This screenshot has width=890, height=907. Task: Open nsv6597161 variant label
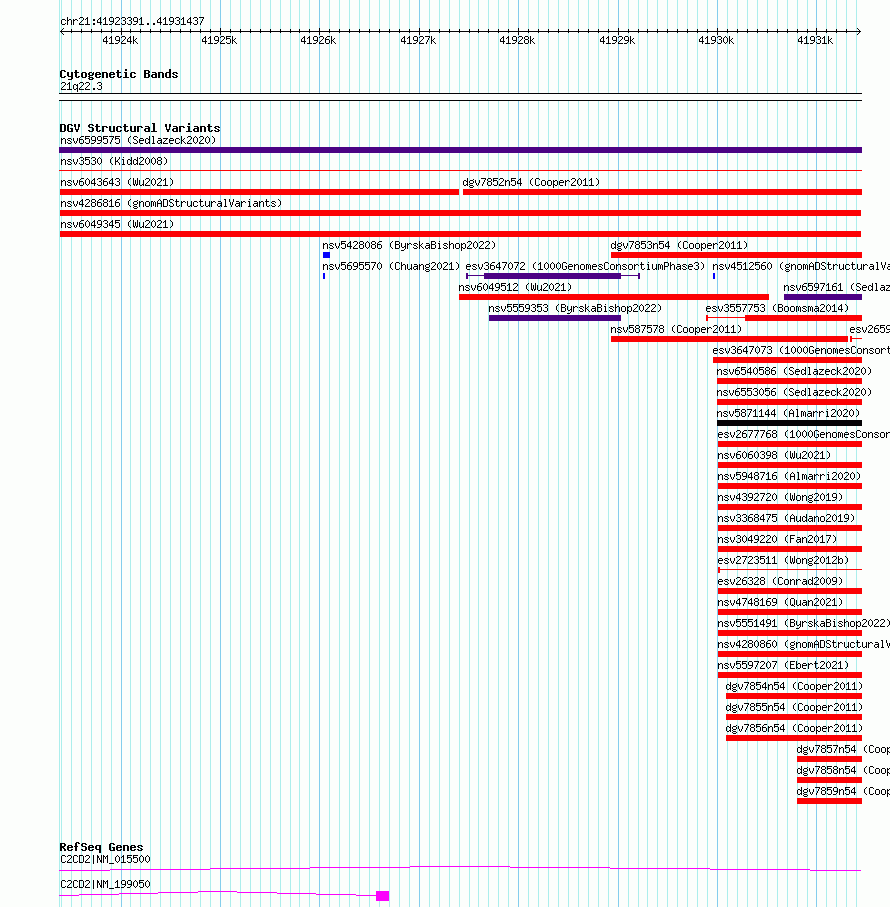pyautogui.click(x=836, y=287)
